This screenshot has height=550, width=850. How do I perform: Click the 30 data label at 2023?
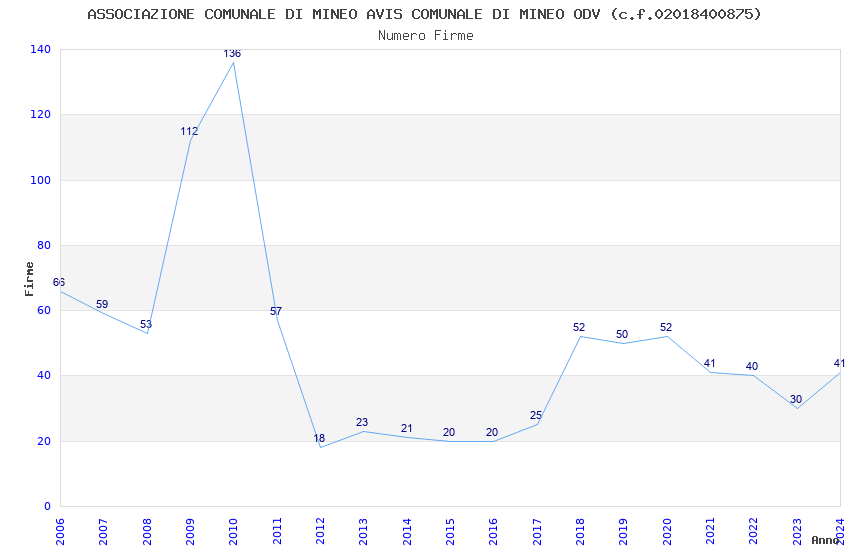pos(796,399)
